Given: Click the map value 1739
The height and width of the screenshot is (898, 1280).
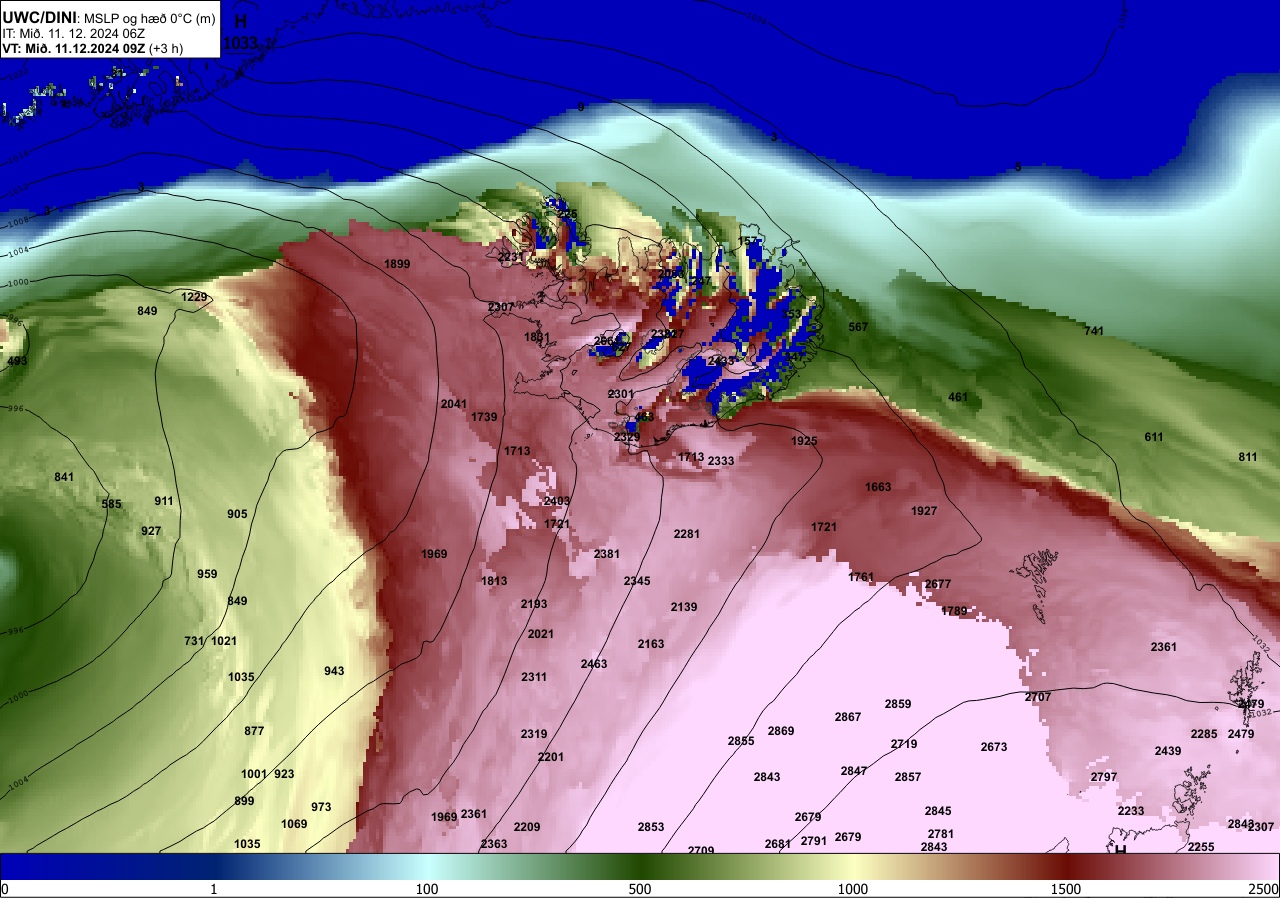Looking at the screenshot, I should (x=484, y=417).
